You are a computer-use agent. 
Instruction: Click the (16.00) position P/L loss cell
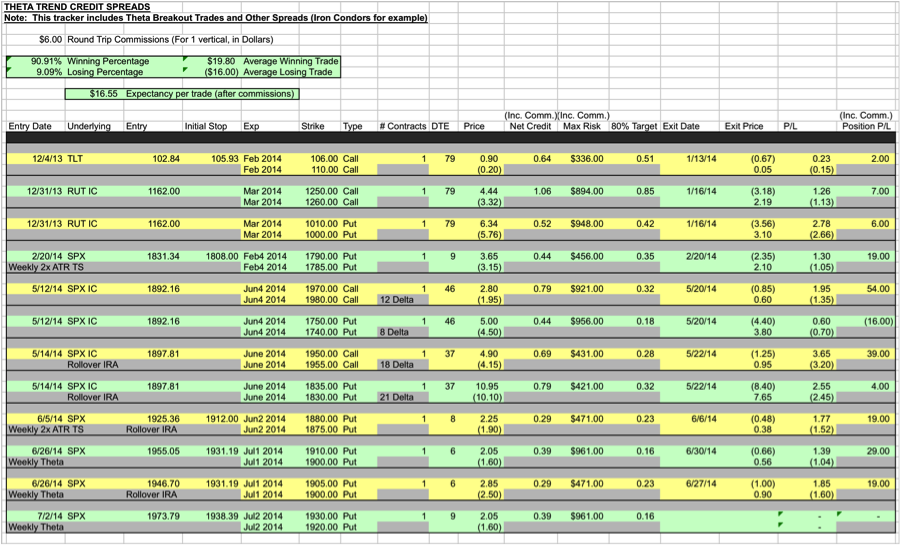(878, 321)
